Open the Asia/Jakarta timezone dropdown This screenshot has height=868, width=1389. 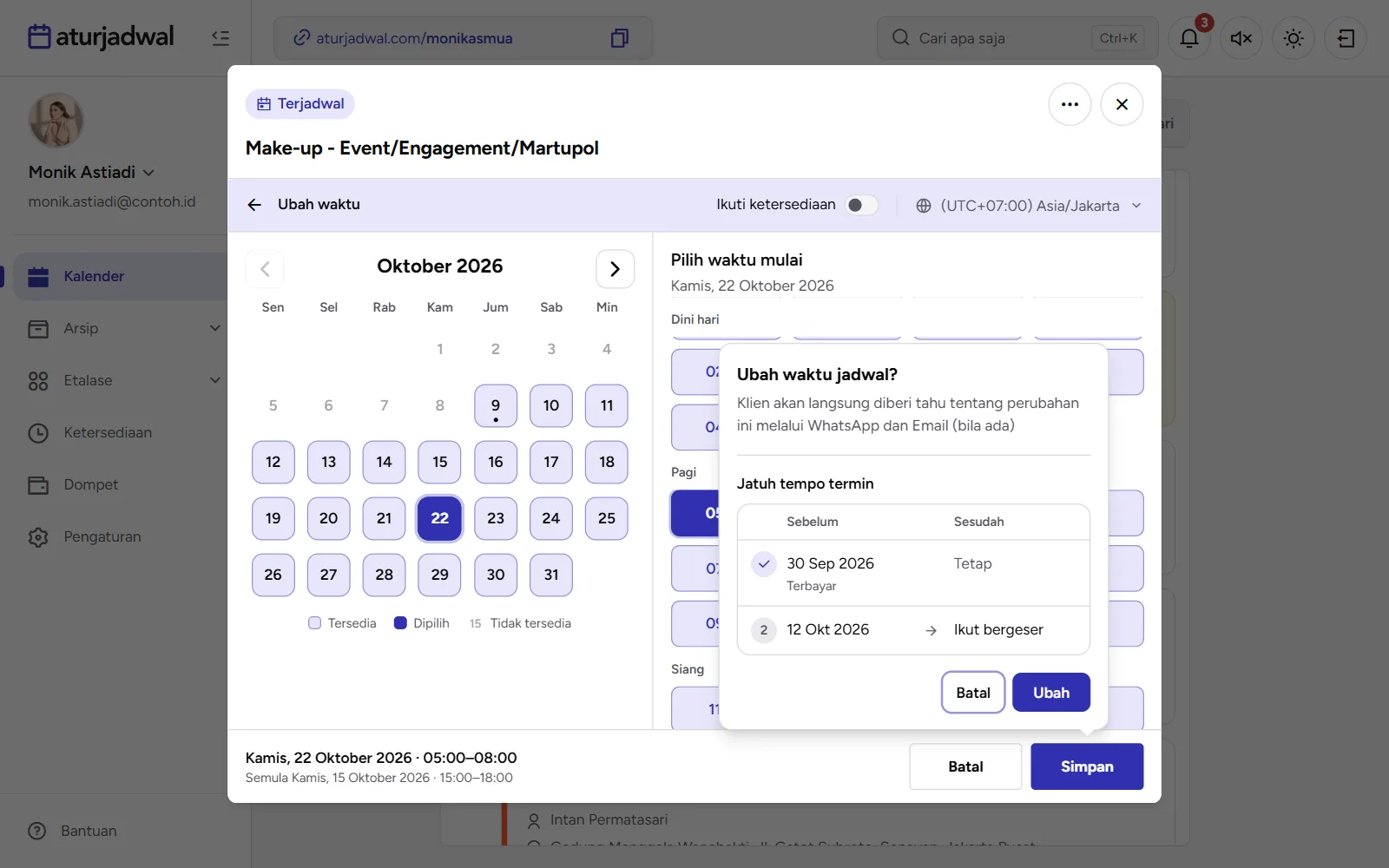point(1029,206)
